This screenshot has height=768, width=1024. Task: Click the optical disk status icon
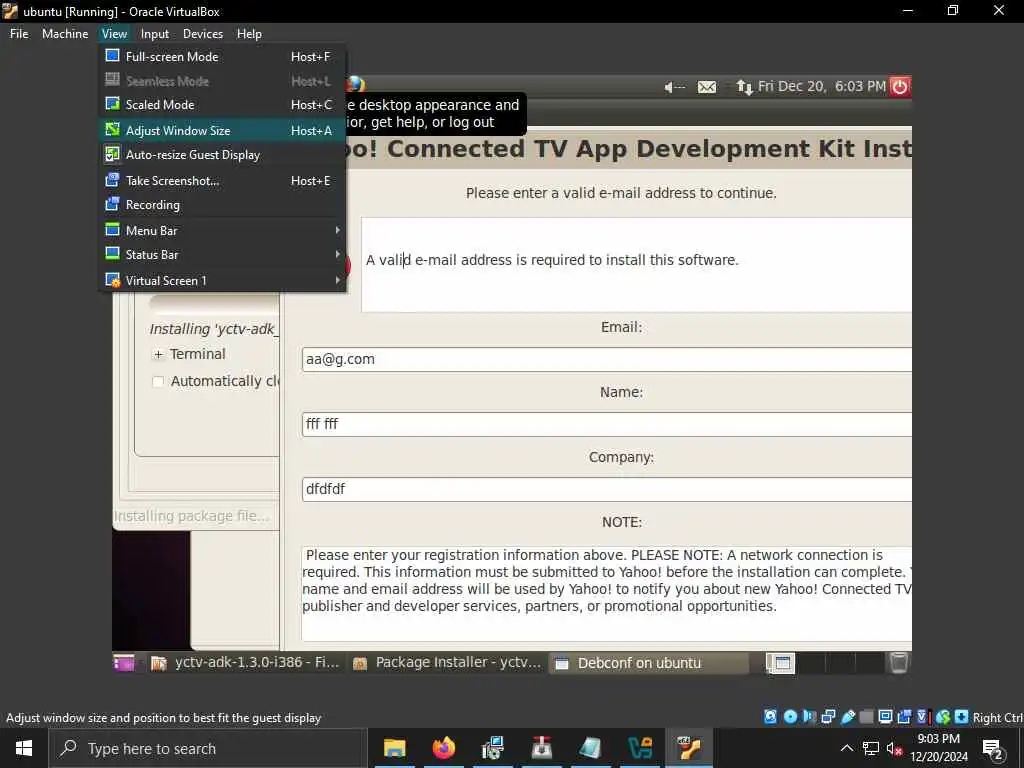coord(790,717)
